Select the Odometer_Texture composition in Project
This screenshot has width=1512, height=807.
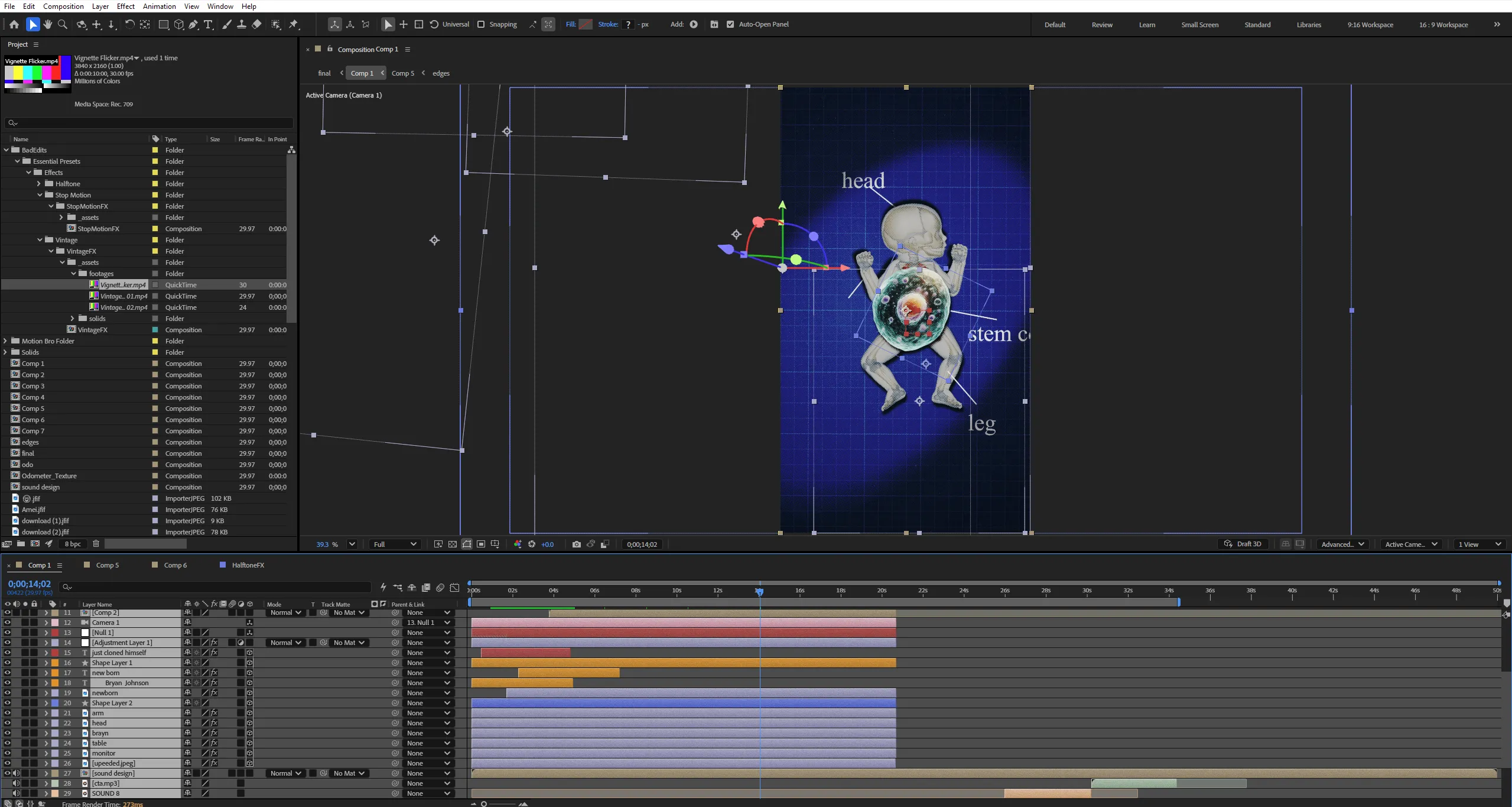(49, 476)
